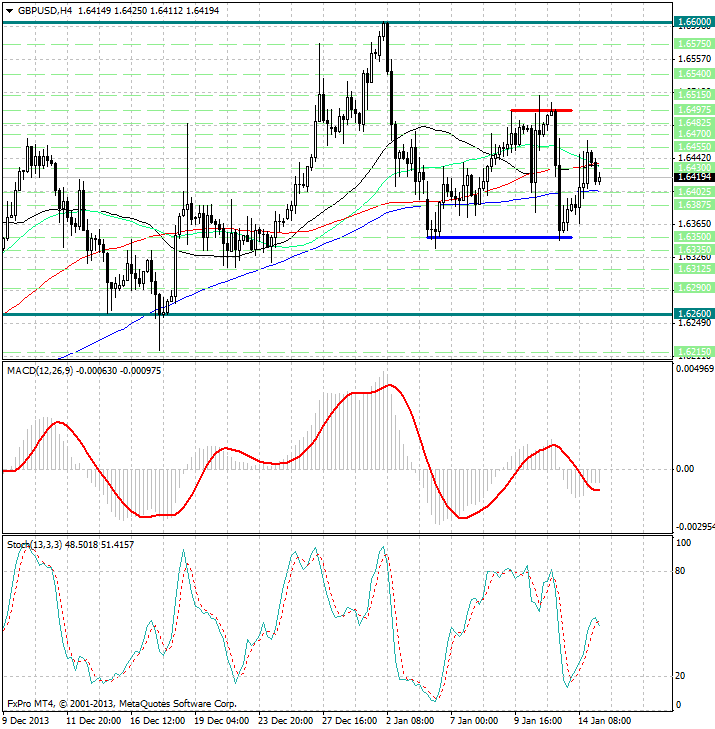
Task: Click the 1.63125 green price label
Action: point(694,269)
